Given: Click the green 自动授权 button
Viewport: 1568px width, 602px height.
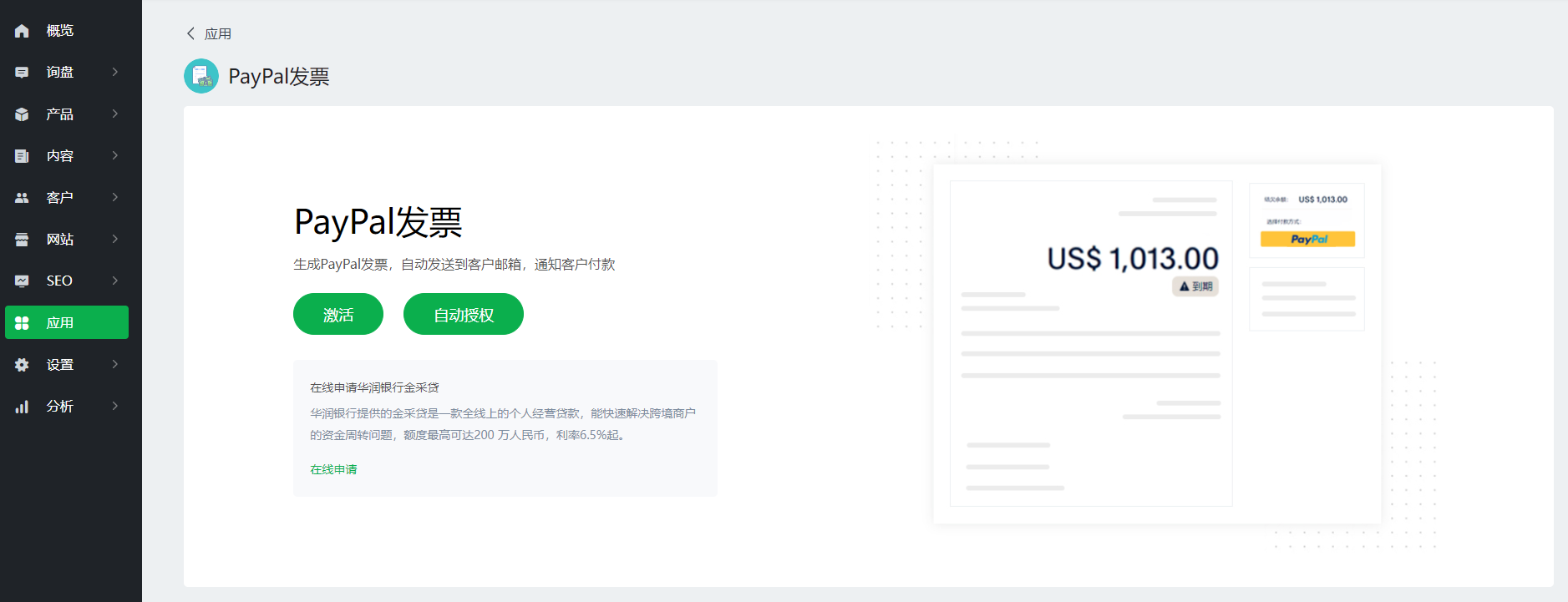Looking at the screenshot, I should [464, 314].
